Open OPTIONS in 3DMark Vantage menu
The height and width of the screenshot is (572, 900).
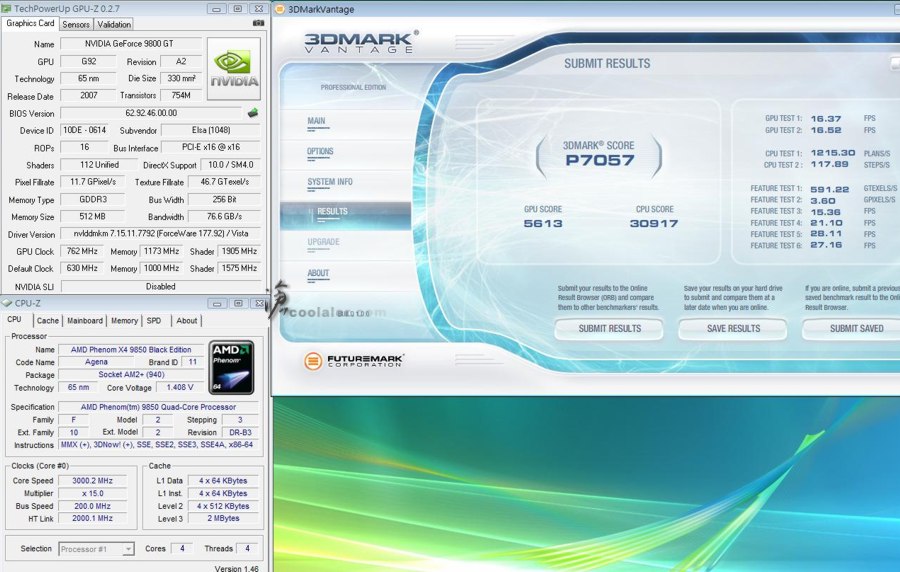click(320, 151)
